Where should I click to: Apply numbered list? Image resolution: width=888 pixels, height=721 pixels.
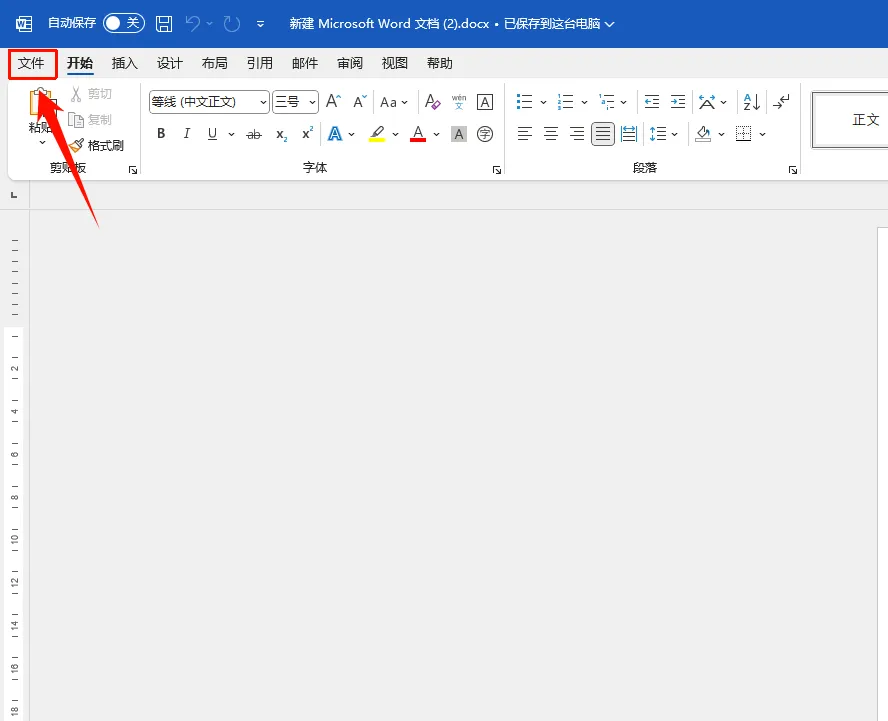565,102
